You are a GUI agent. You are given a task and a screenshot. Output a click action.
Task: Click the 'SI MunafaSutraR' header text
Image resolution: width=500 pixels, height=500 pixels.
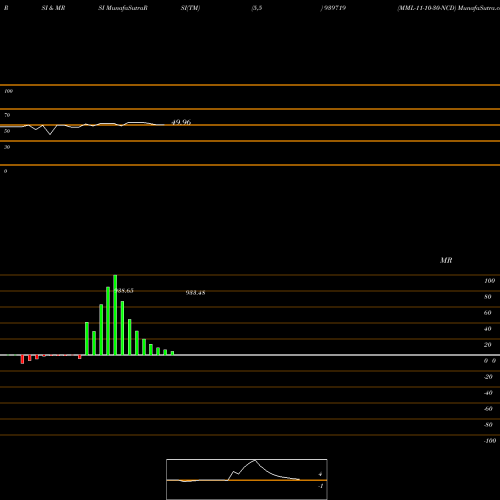[x=123, y=8]
